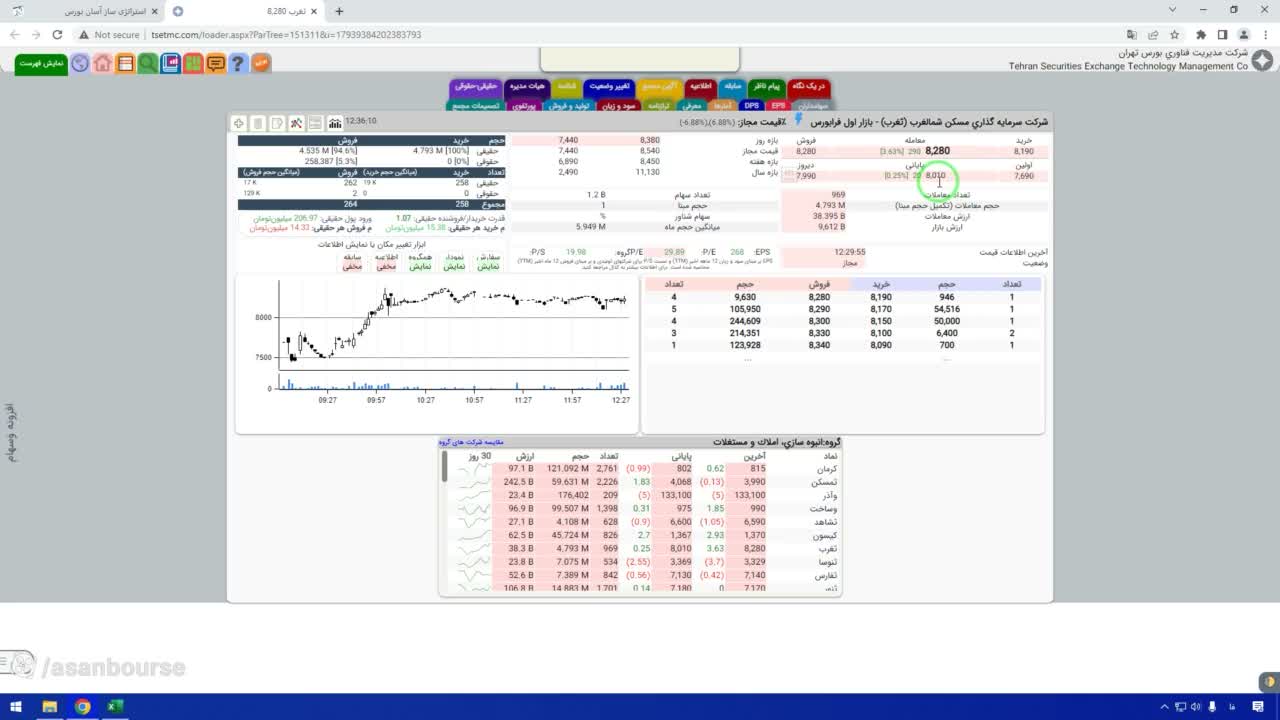Open the مقایسه شرکت های گروه link
The image size is (1280, 720).
pos(471,442)
